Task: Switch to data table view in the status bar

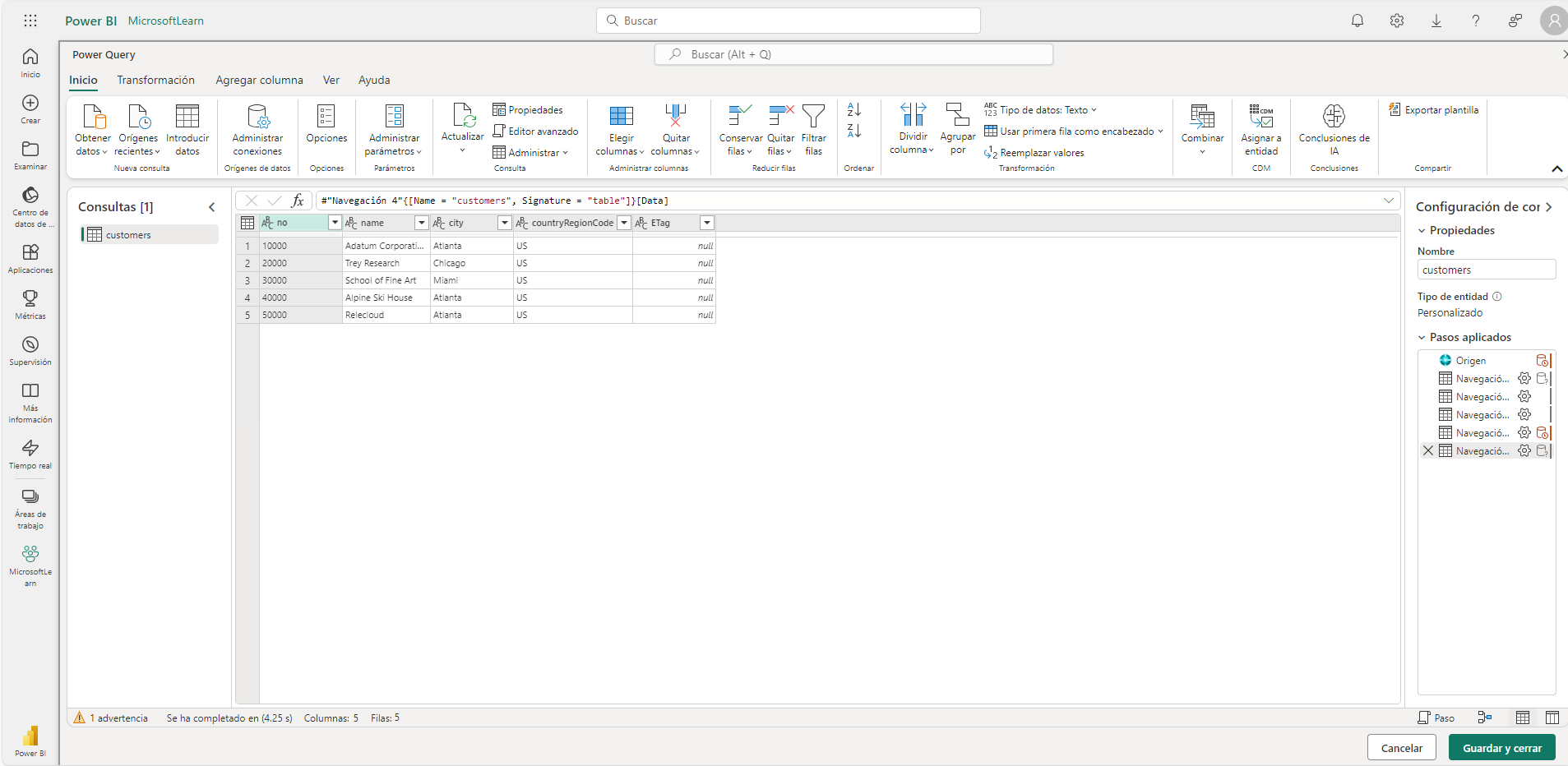Action: [x=1523, y=718]
